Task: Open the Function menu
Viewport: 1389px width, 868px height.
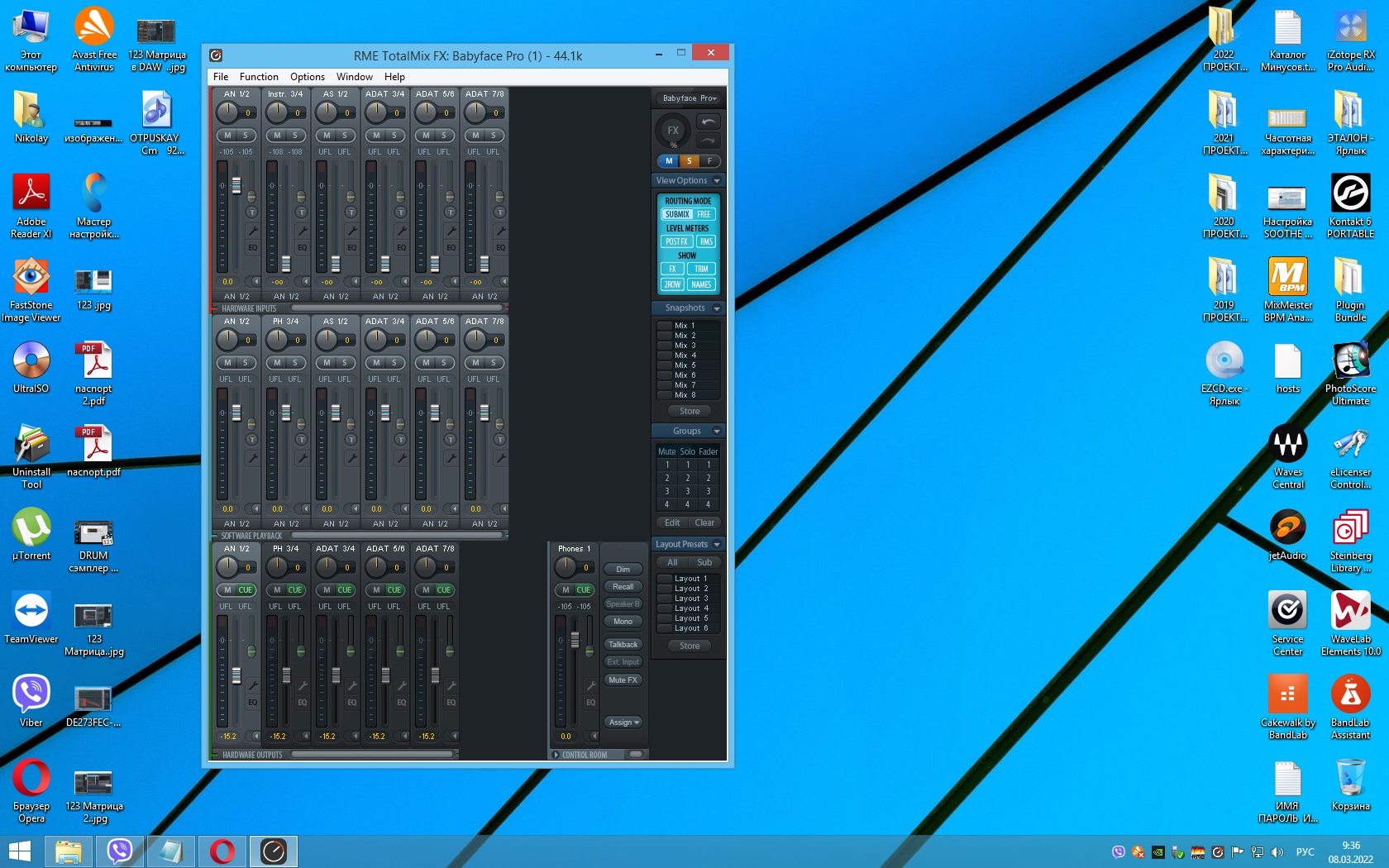Action: (259, 77)
